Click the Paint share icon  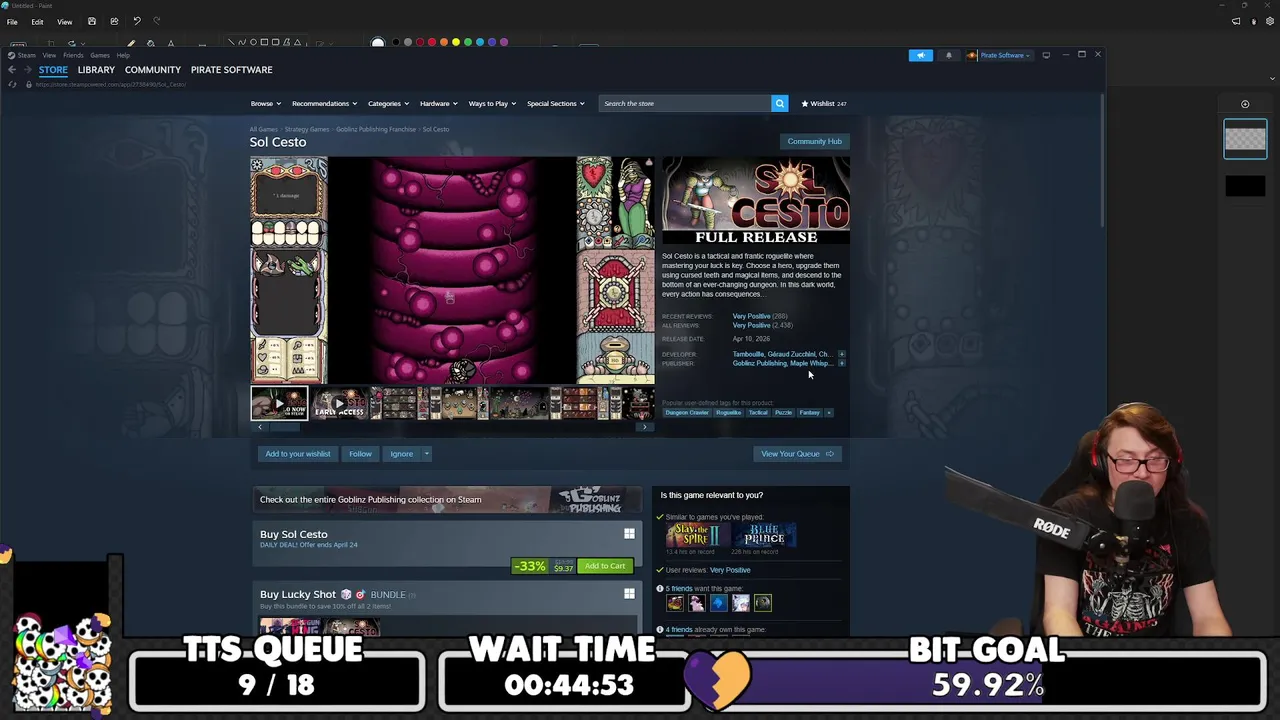[114, 21]
